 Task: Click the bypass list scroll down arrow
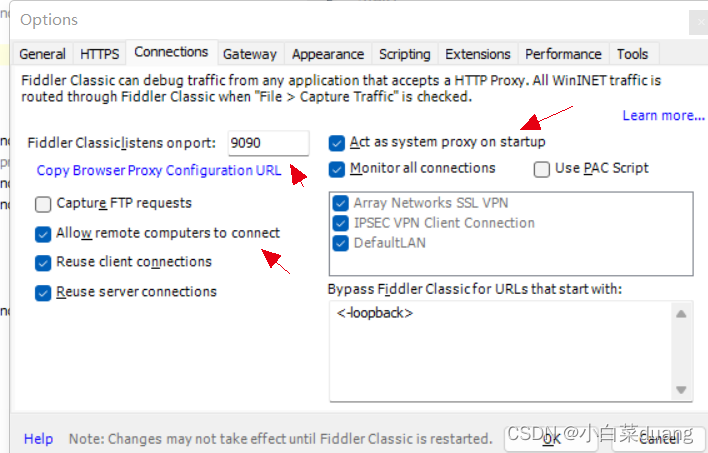[681, 389]
